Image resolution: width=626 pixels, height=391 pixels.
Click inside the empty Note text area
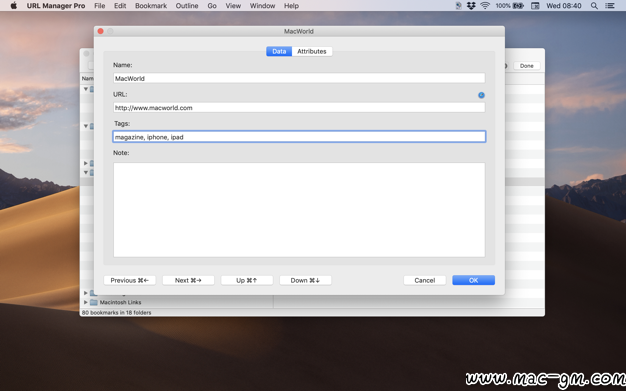[x=299, y=210]
